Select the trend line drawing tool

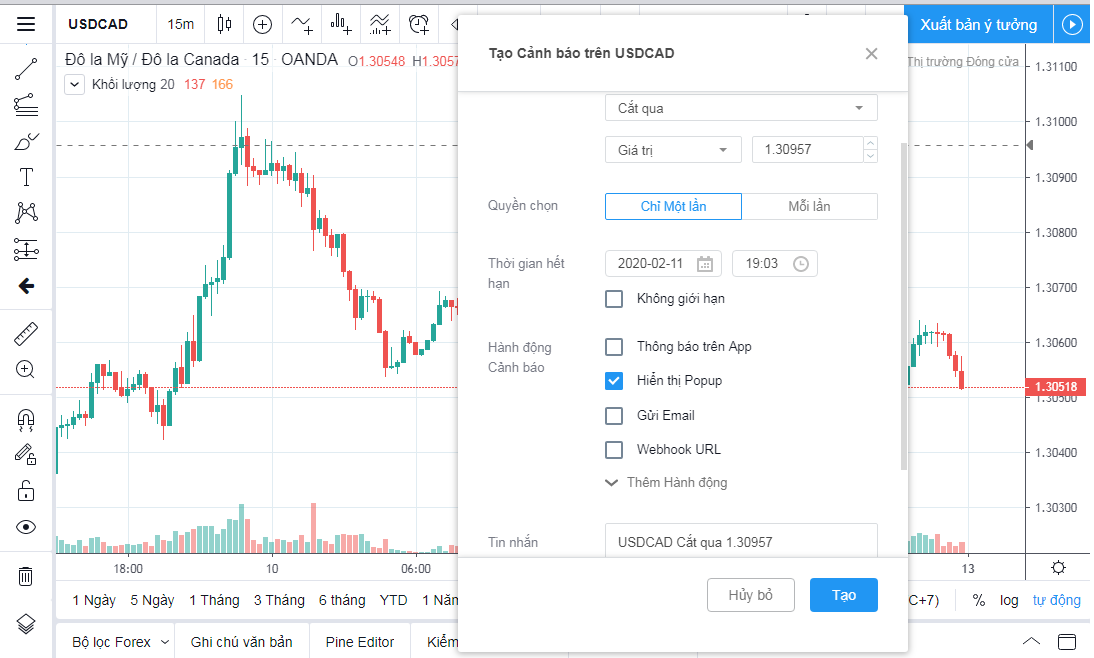click(x=26, y=69)
